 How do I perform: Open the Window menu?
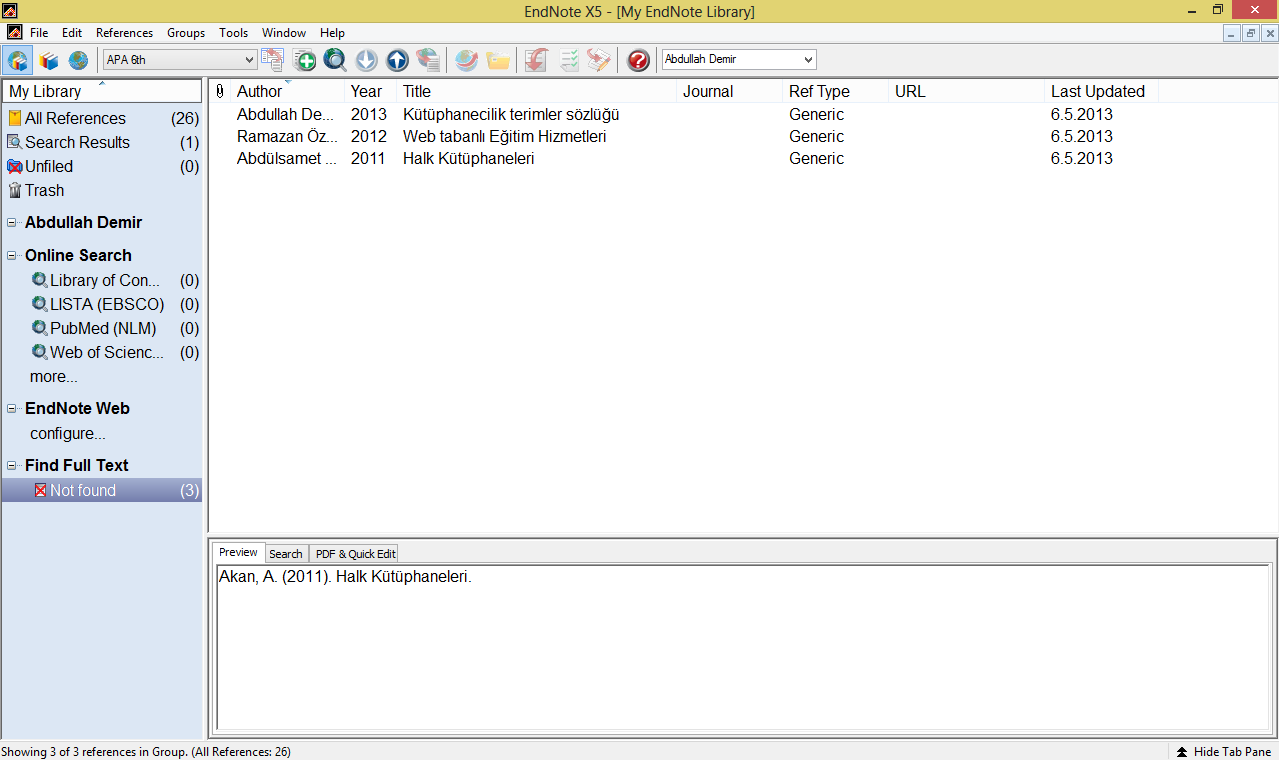click(x=284, y=33)
